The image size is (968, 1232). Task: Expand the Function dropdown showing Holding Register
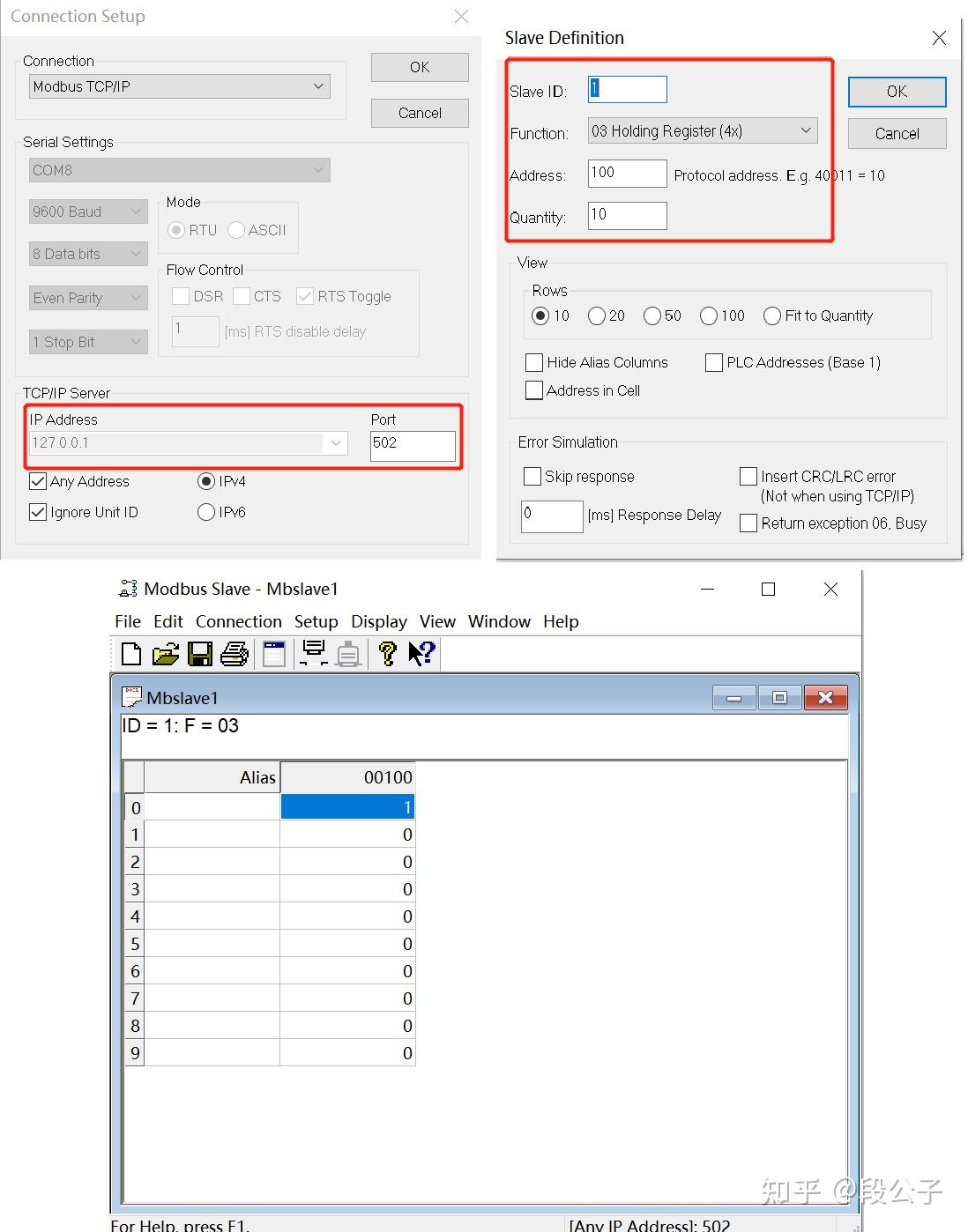coord(805,130)
